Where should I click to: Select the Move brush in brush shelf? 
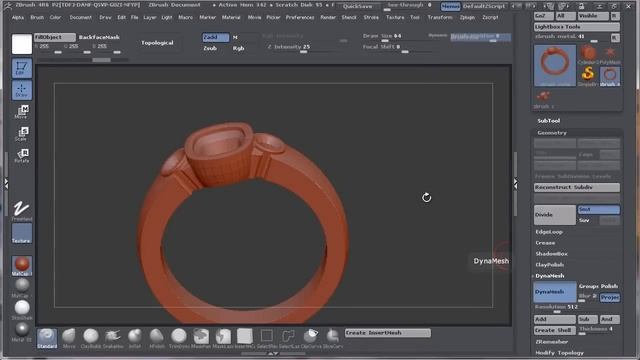(69, 338)
